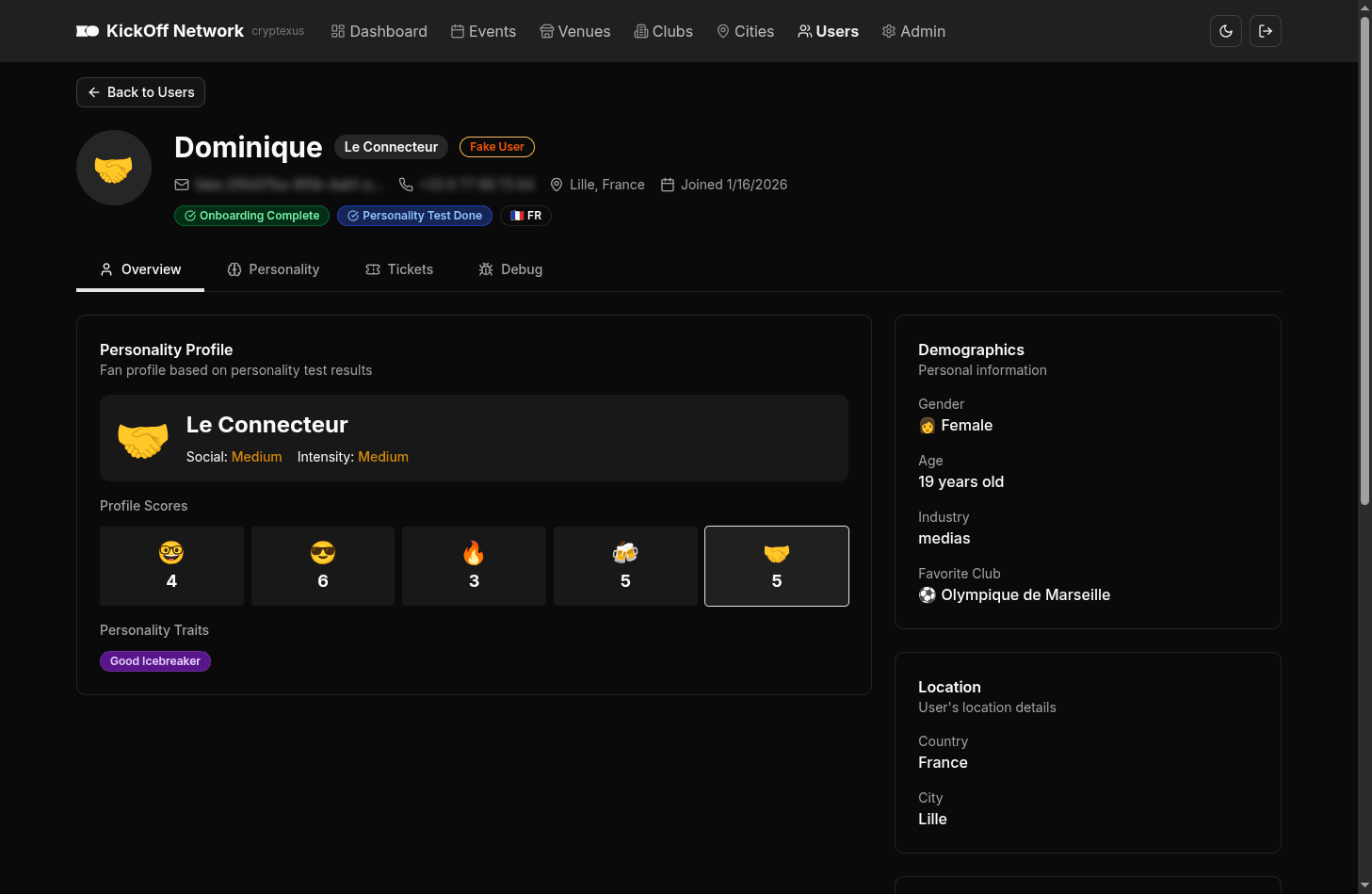Go to the Events page
1372x894 pixels.
pyautogui.click(x=483, y=31)
